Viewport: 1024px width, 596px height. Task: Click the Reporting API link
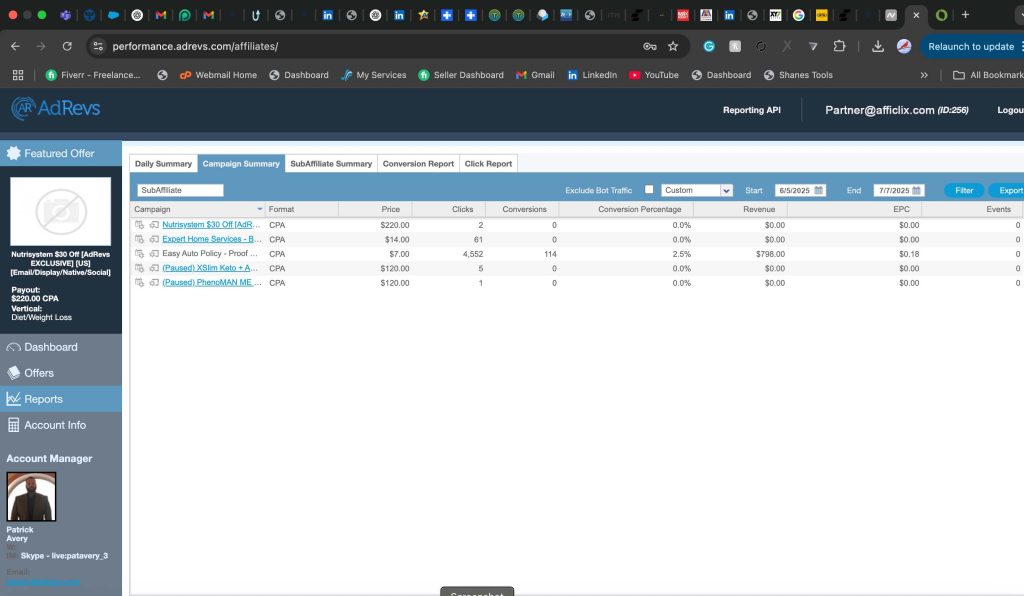point(751,110)
